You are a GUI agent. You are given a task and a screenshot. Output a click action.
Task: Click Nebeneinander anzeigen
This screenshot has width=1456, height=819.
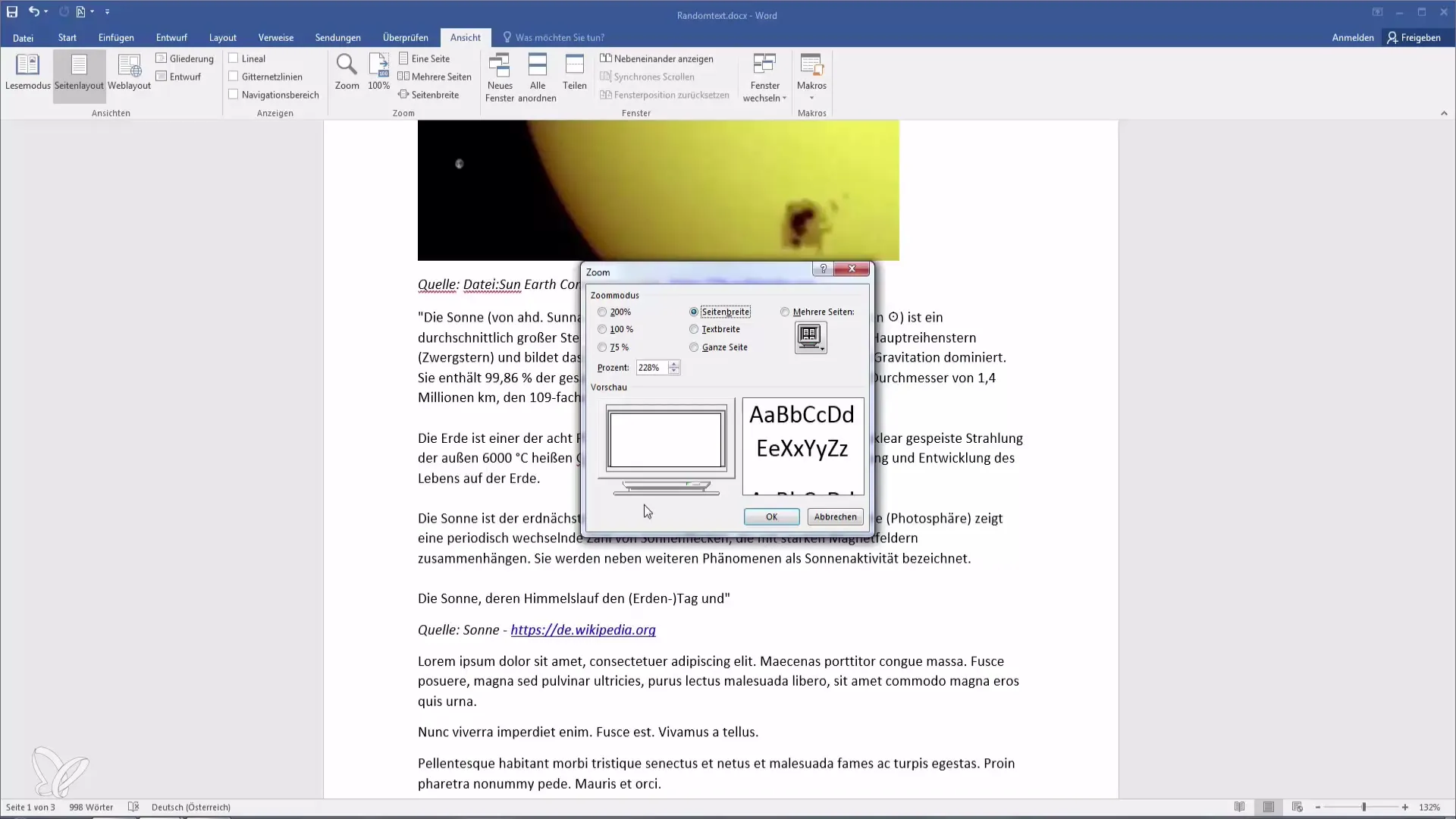coord(657,58)
